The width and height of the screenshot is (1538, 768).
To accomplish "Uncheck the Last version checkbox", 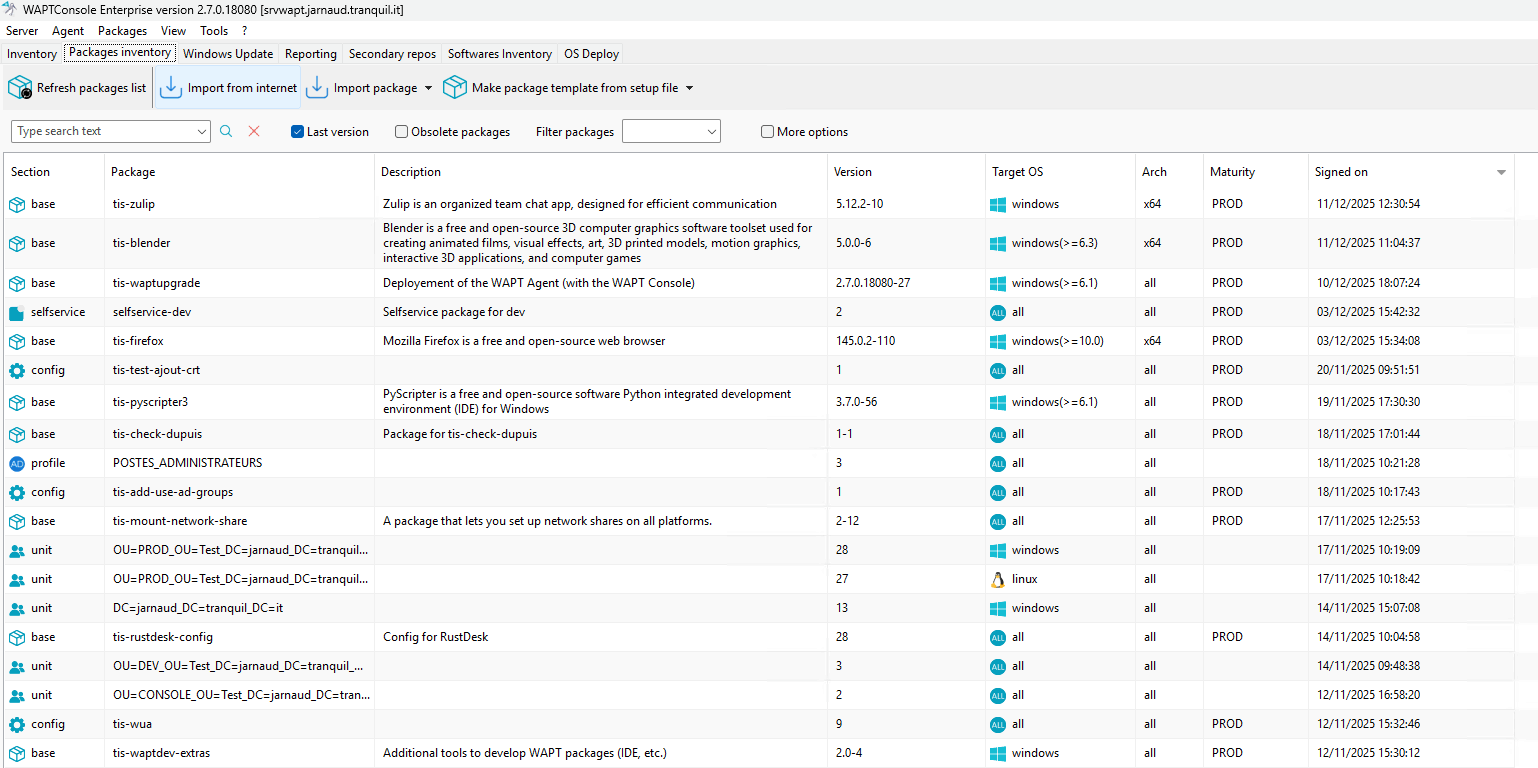I will click(x=297, y=132).
